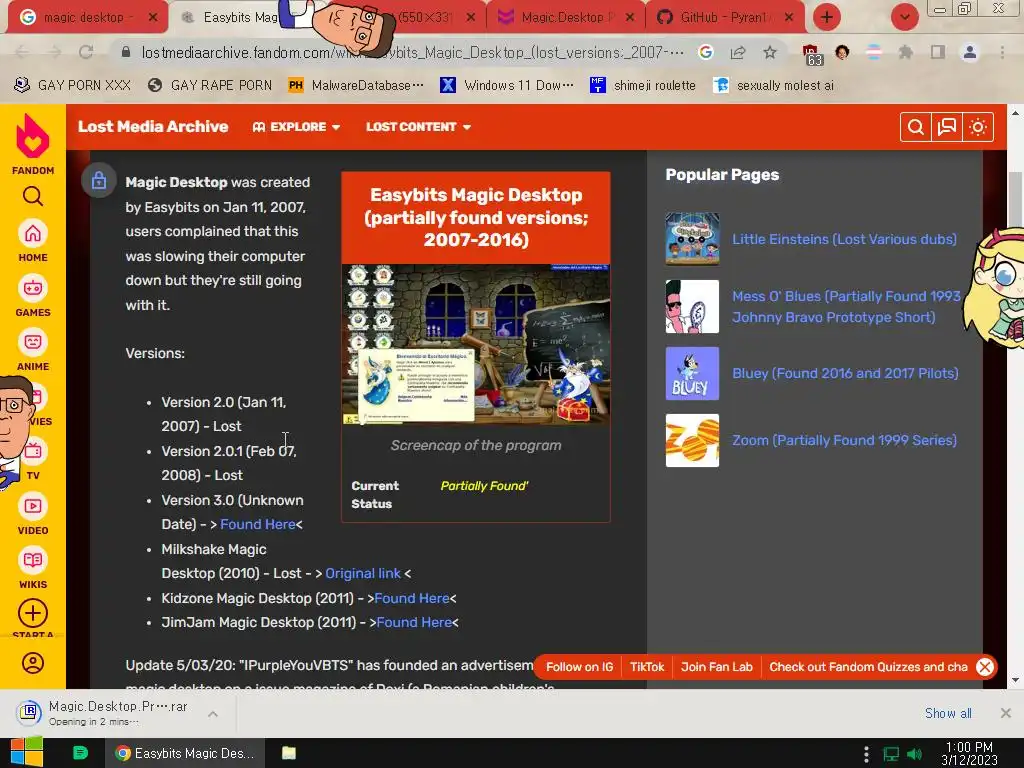Screen dimensions: 1024x768
Task: Switch to Magic.Desktop tab
Action: click(566, 18)
